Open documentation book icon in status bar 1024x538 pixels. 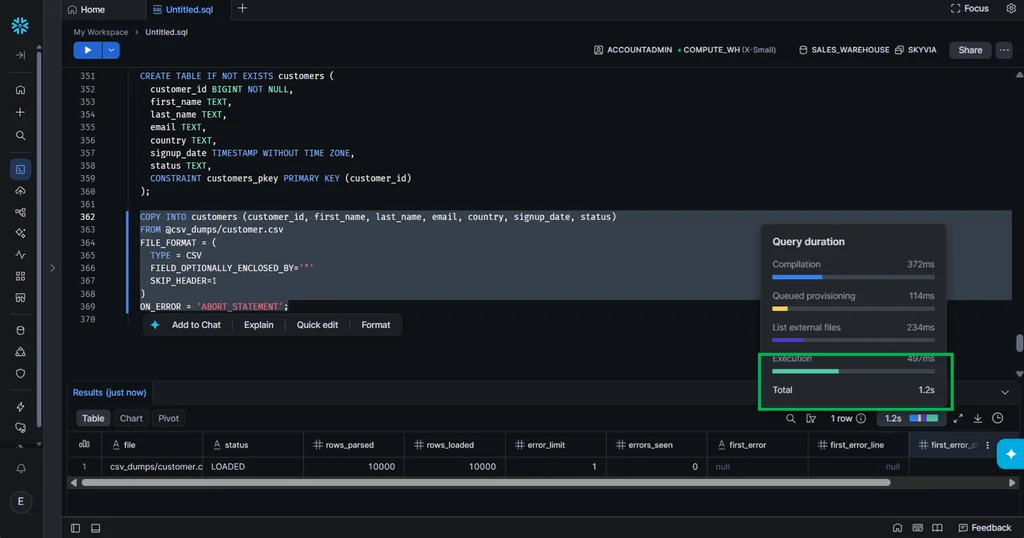(937, 528)
